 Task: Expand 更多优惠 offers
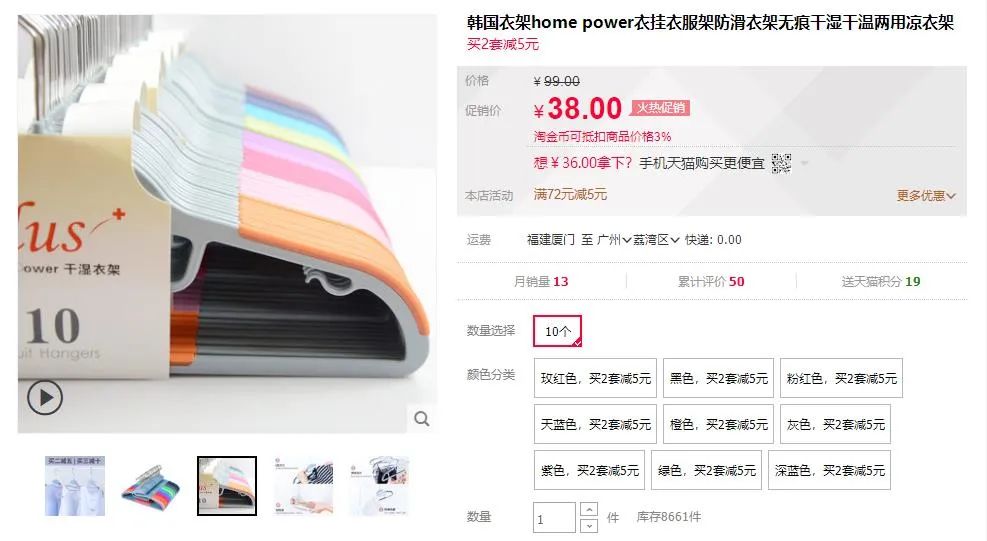pyautogui.click(x=926, y=196)
